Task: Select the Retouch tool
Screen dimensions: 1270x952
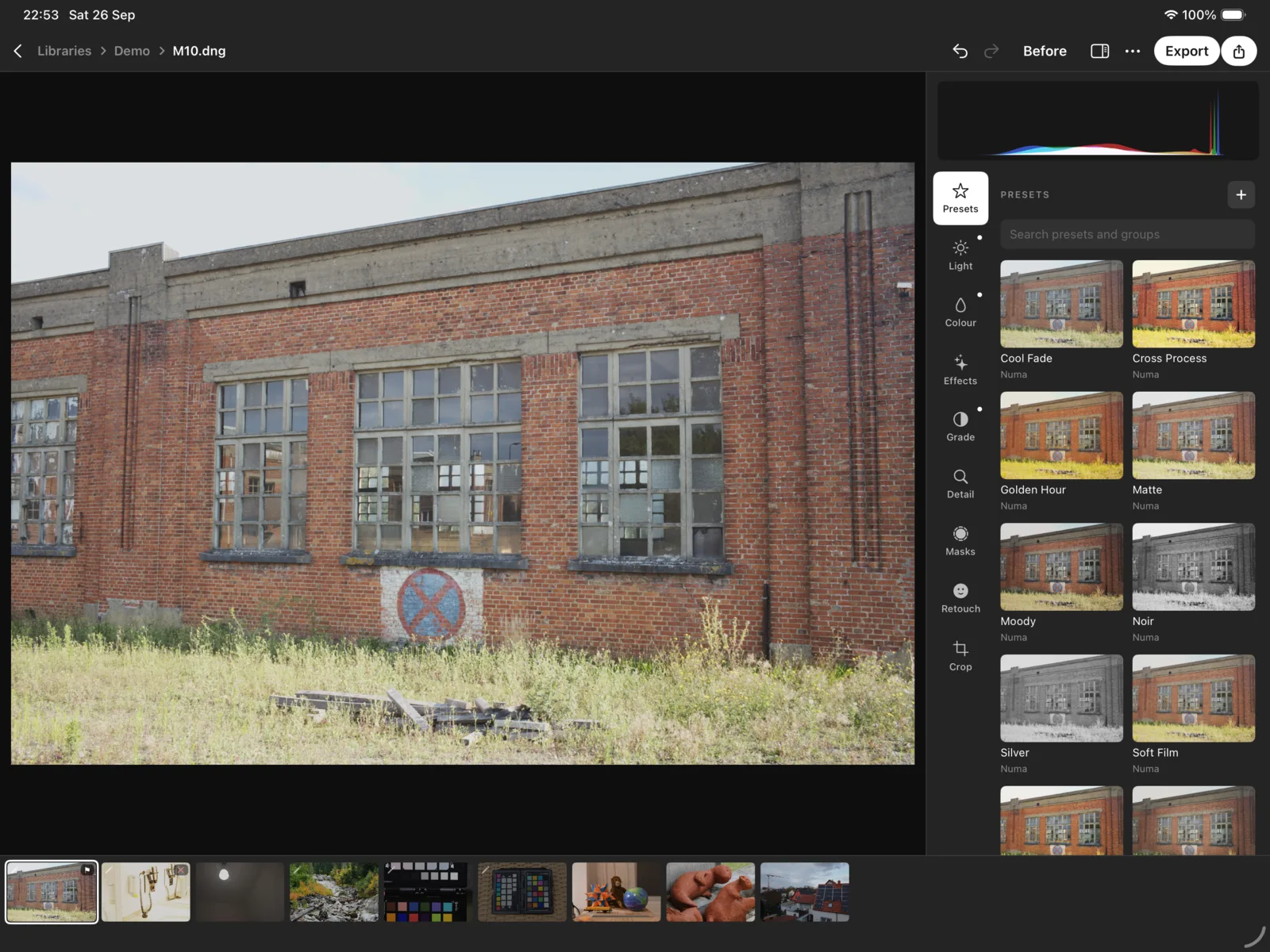Action: 960,598
